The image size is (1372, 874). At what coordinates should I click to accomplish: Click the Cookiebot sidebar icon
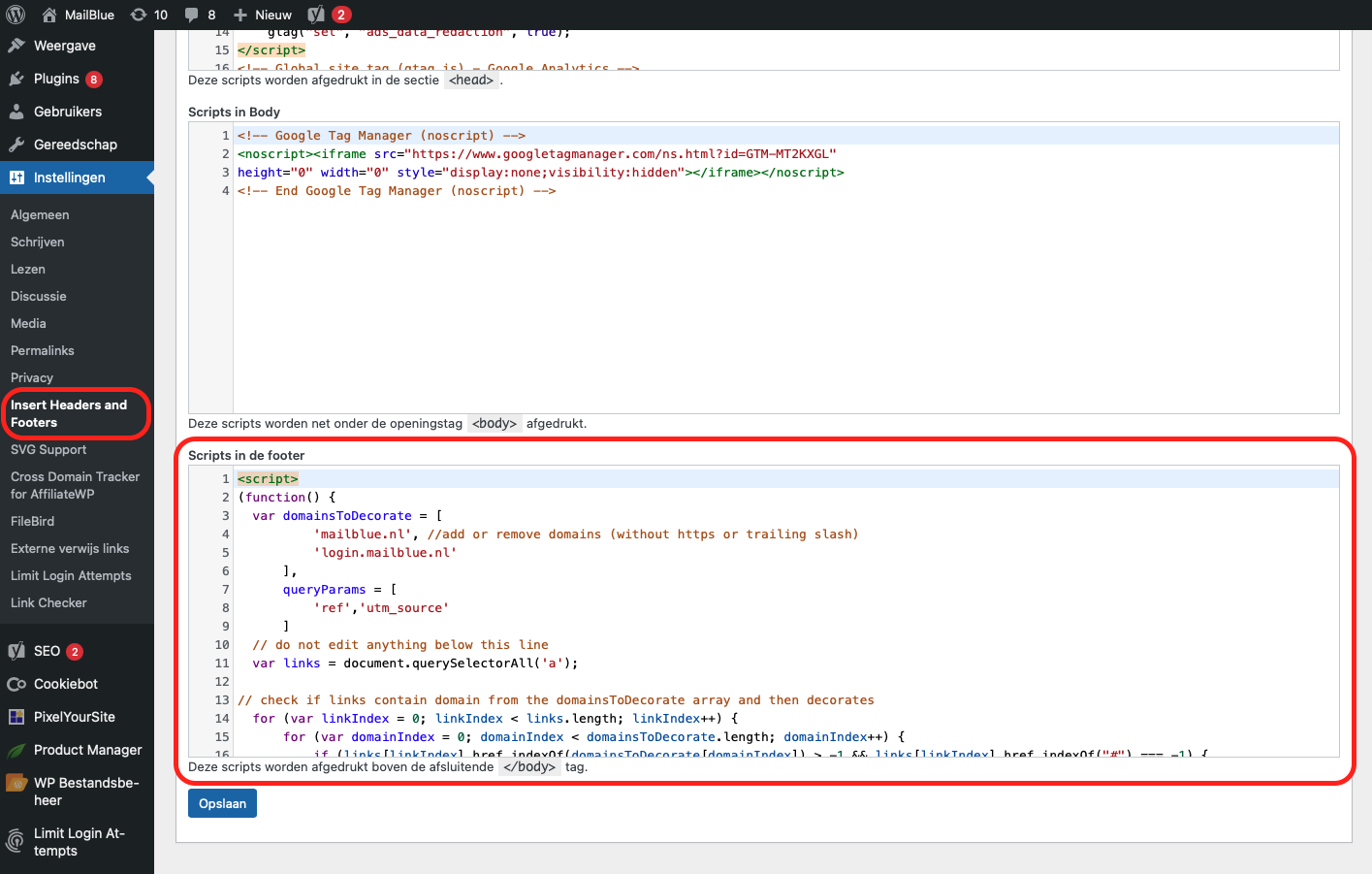point(16,684)
